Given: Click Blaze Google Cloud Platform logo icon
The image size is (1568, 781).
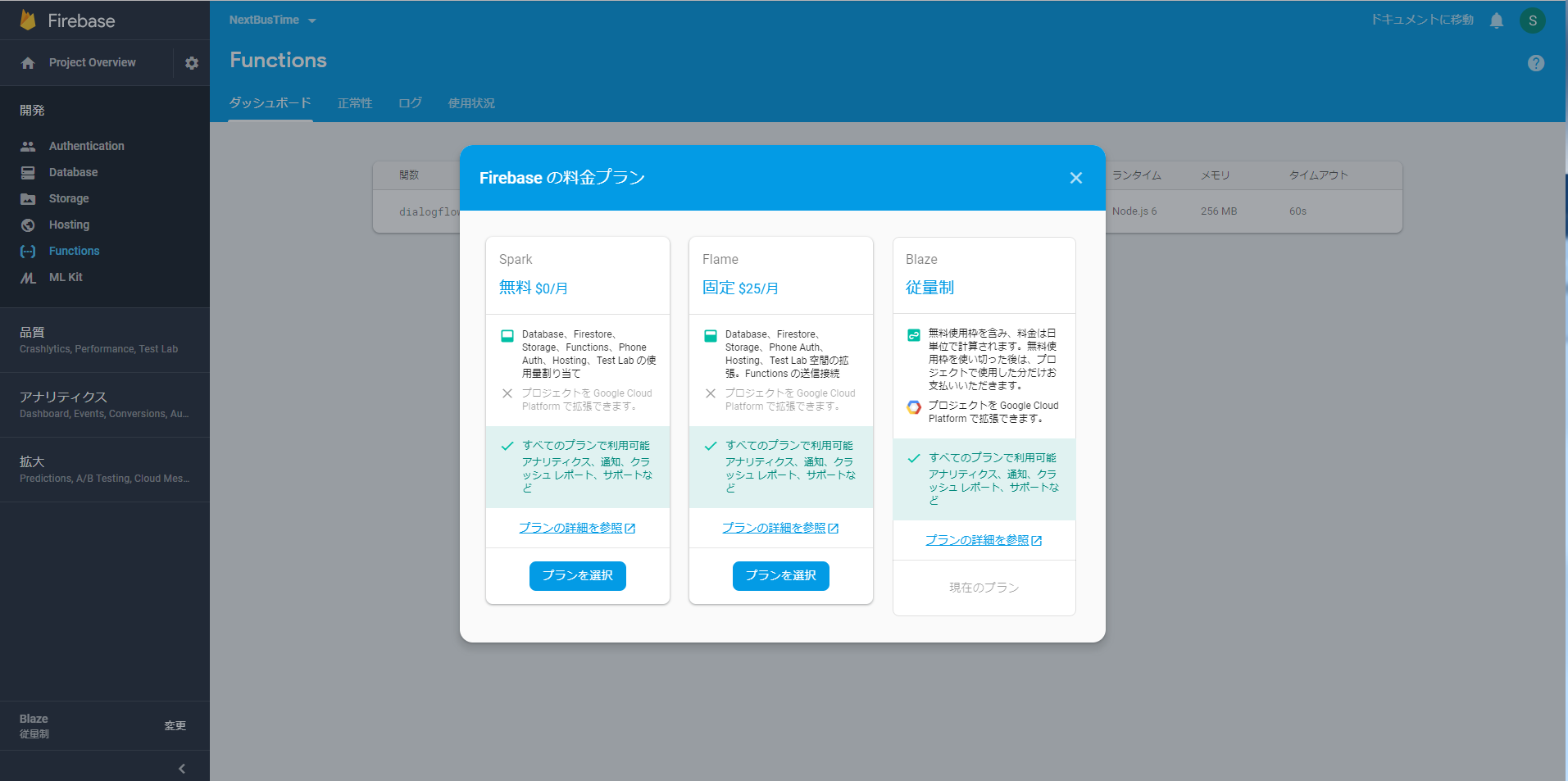Looking at the screenshot, I should point(914,406).
